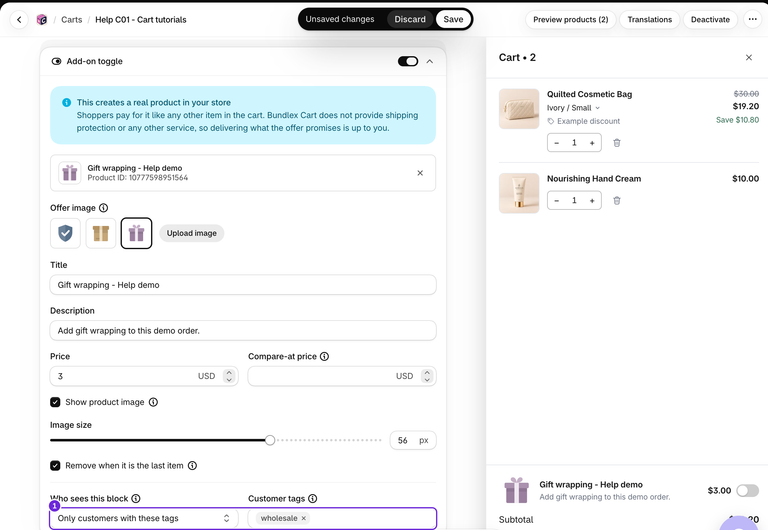This screenshot has width=768, height=530.
Task: Select the purple gift box offer image
Action: point(136,233)
